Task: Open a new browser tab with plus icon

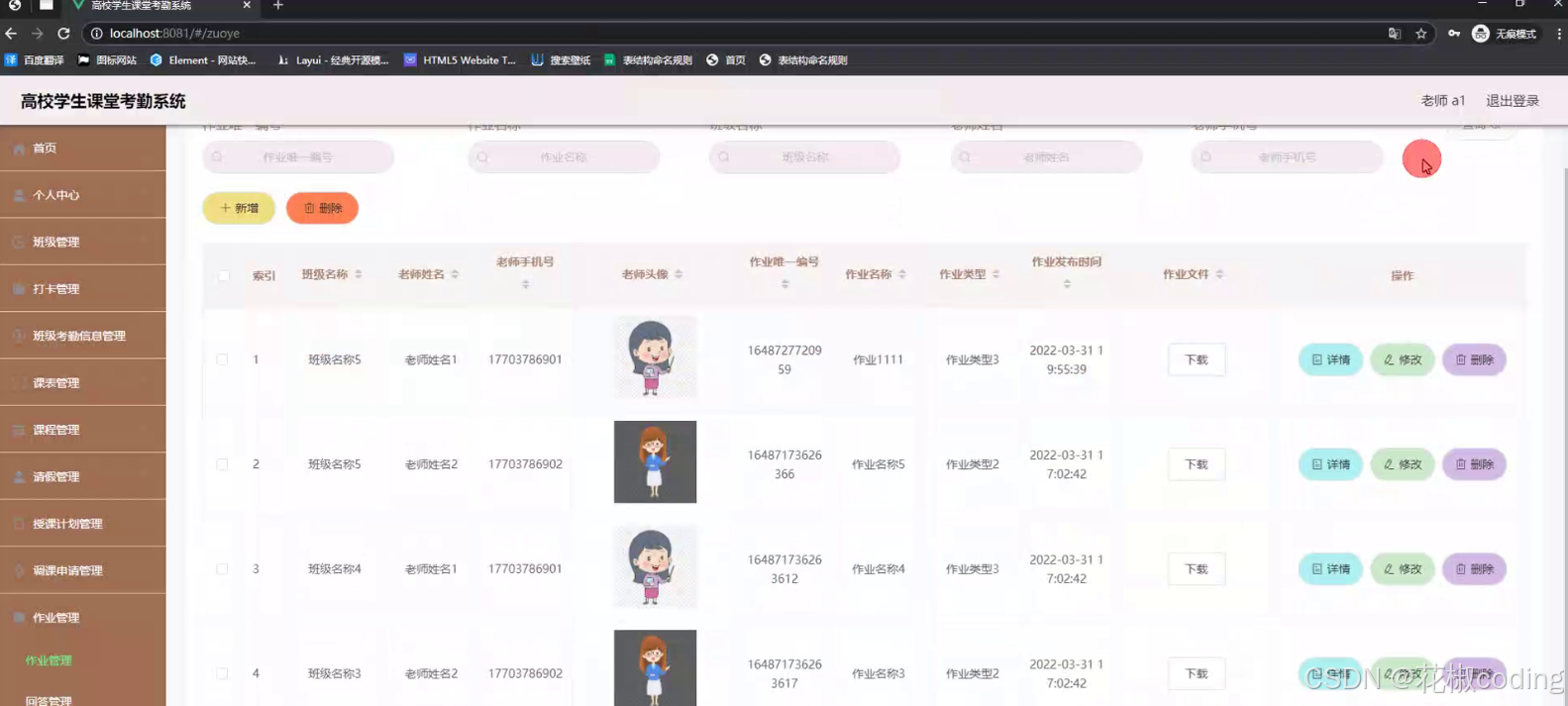Action: pyautogui.click(x=278, y=6)
